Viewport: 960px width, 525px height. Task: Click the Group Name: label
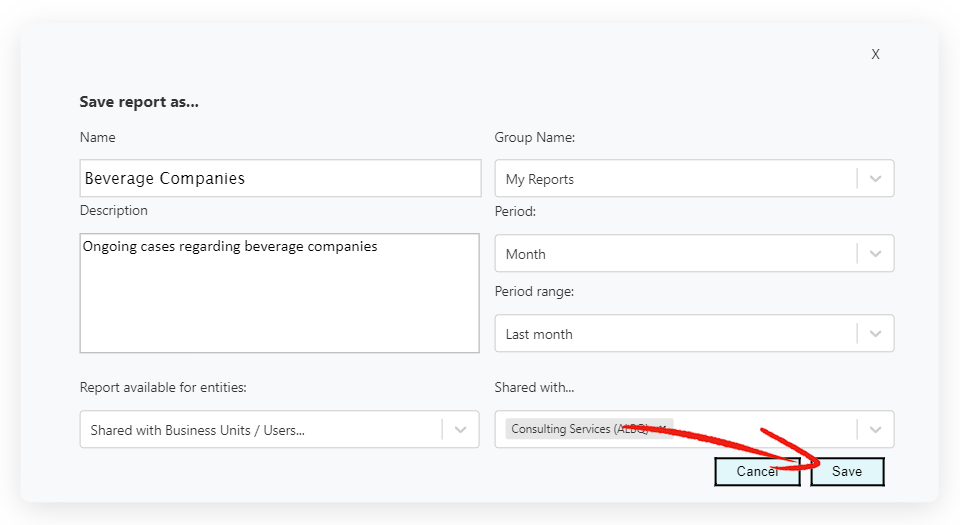[x=535, y=138]
